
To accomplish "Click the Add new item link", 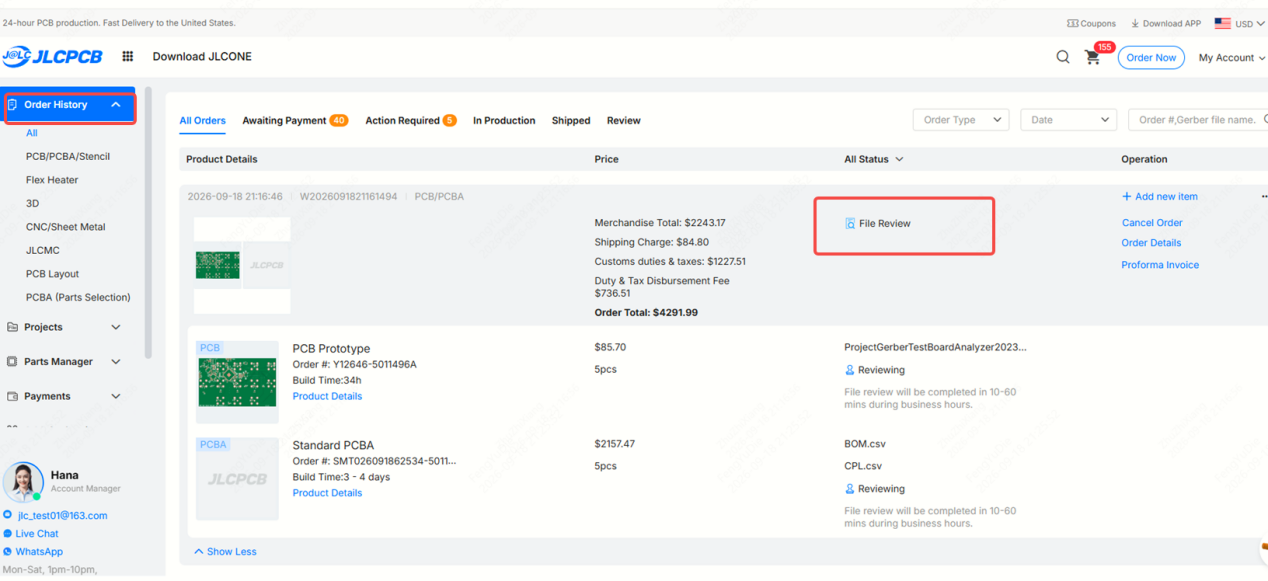I will click(x=1160, y=197).
